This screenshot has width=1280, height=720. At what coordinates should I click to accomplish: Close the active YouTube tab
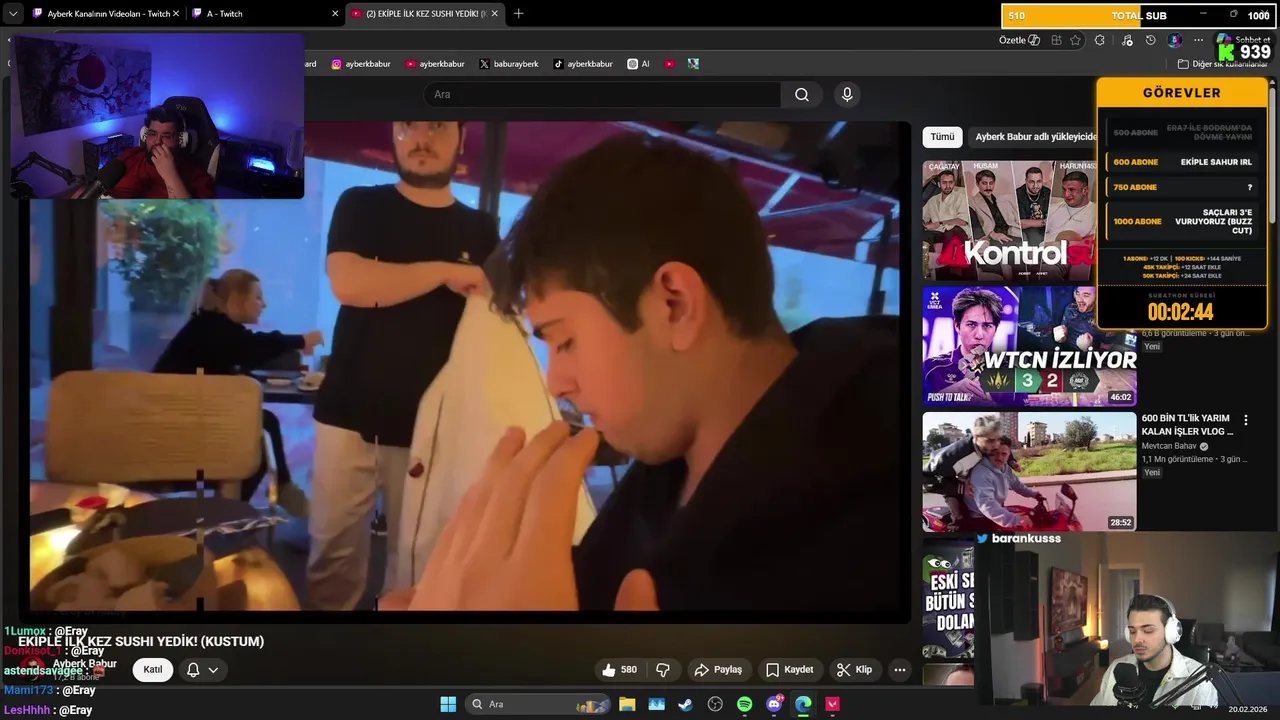click(494, 14)
